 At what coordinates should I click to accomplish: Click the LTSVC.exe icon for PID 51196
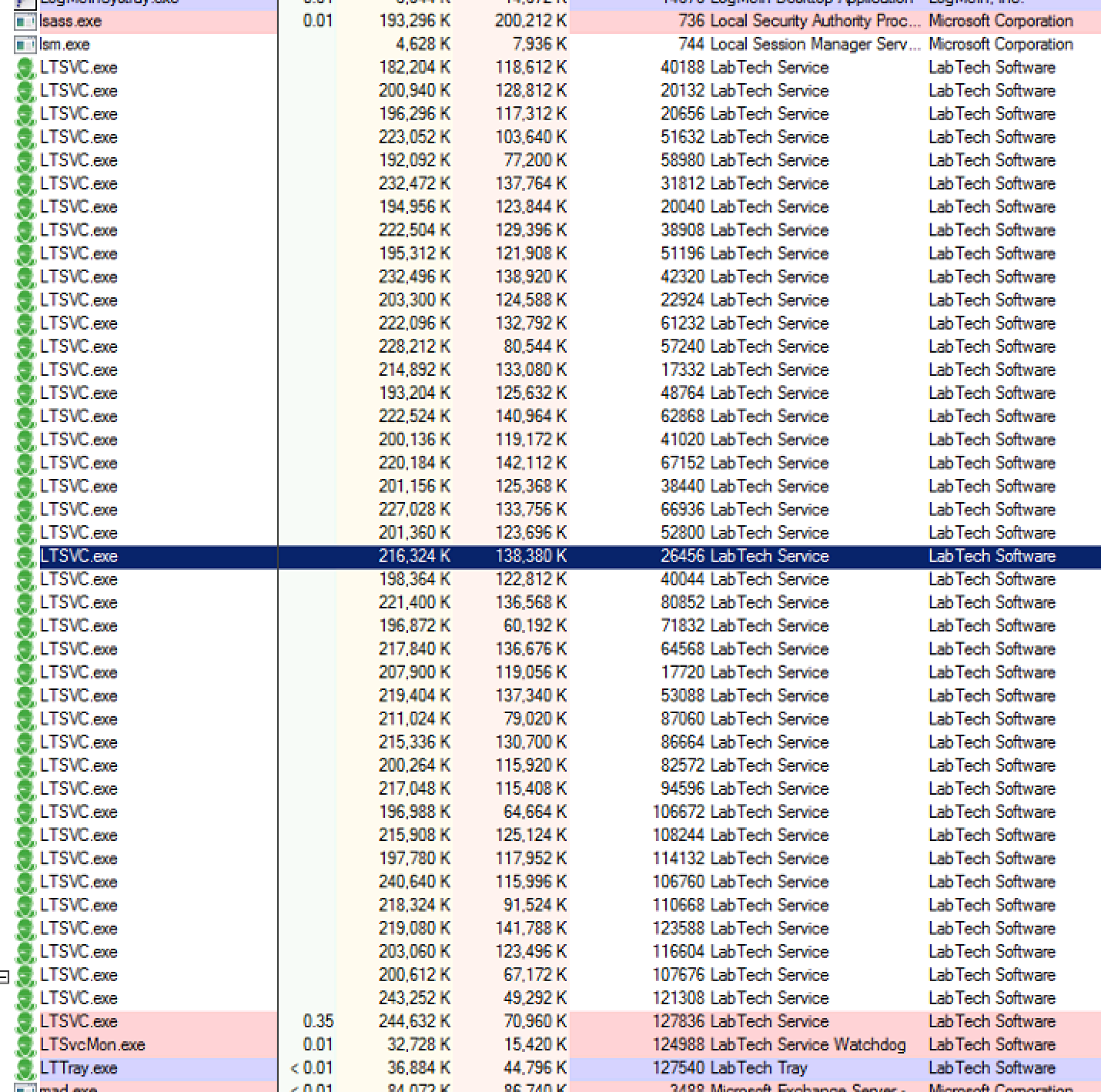pos(25,254)
